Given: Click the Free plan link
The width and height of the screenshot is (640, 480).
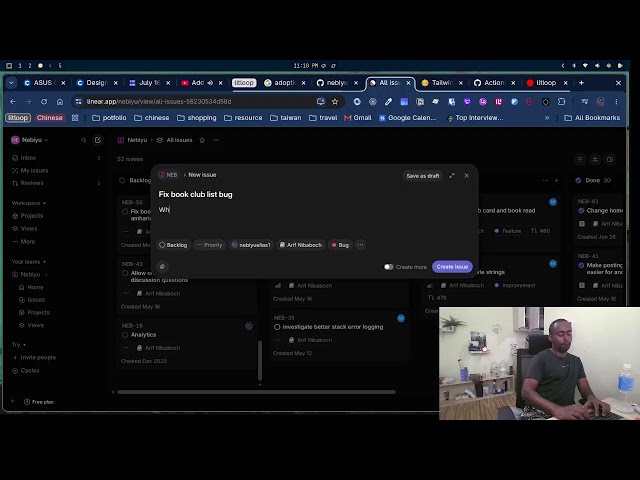Looking at the screenshot, I should click(x=39, y=402).
